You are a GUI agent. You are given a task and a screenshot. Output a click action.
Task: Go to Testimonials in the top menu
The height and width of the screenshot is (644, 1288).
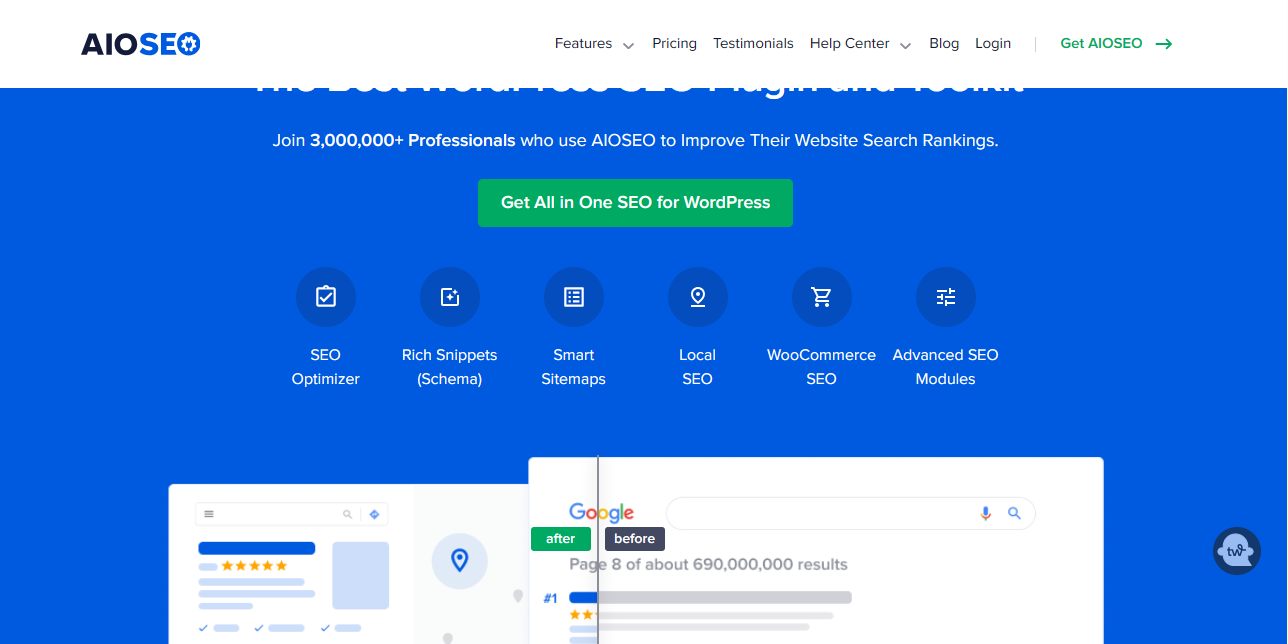753,44
